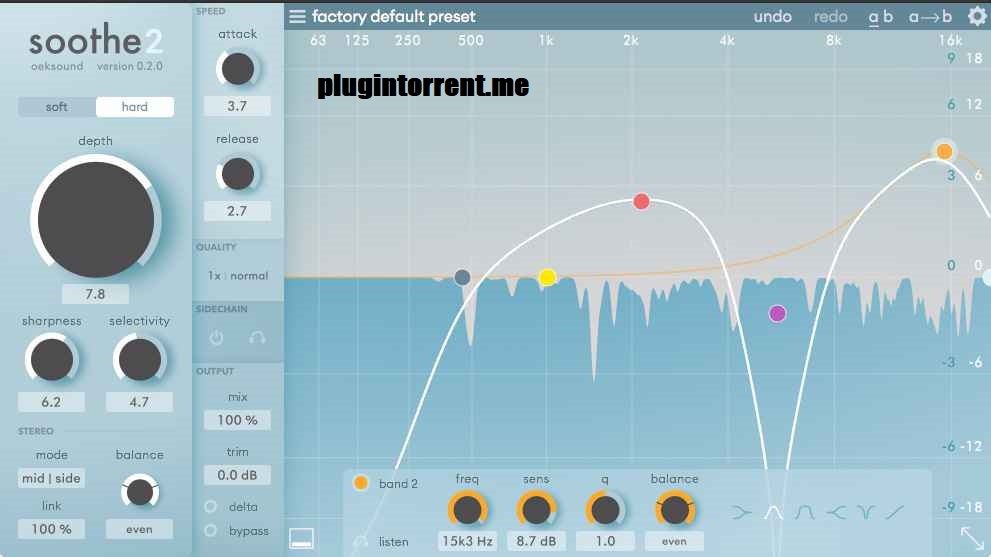This screenshot has width=991, height=557.
Task: Switch to hard mode
Action: [x=135, y=107]
